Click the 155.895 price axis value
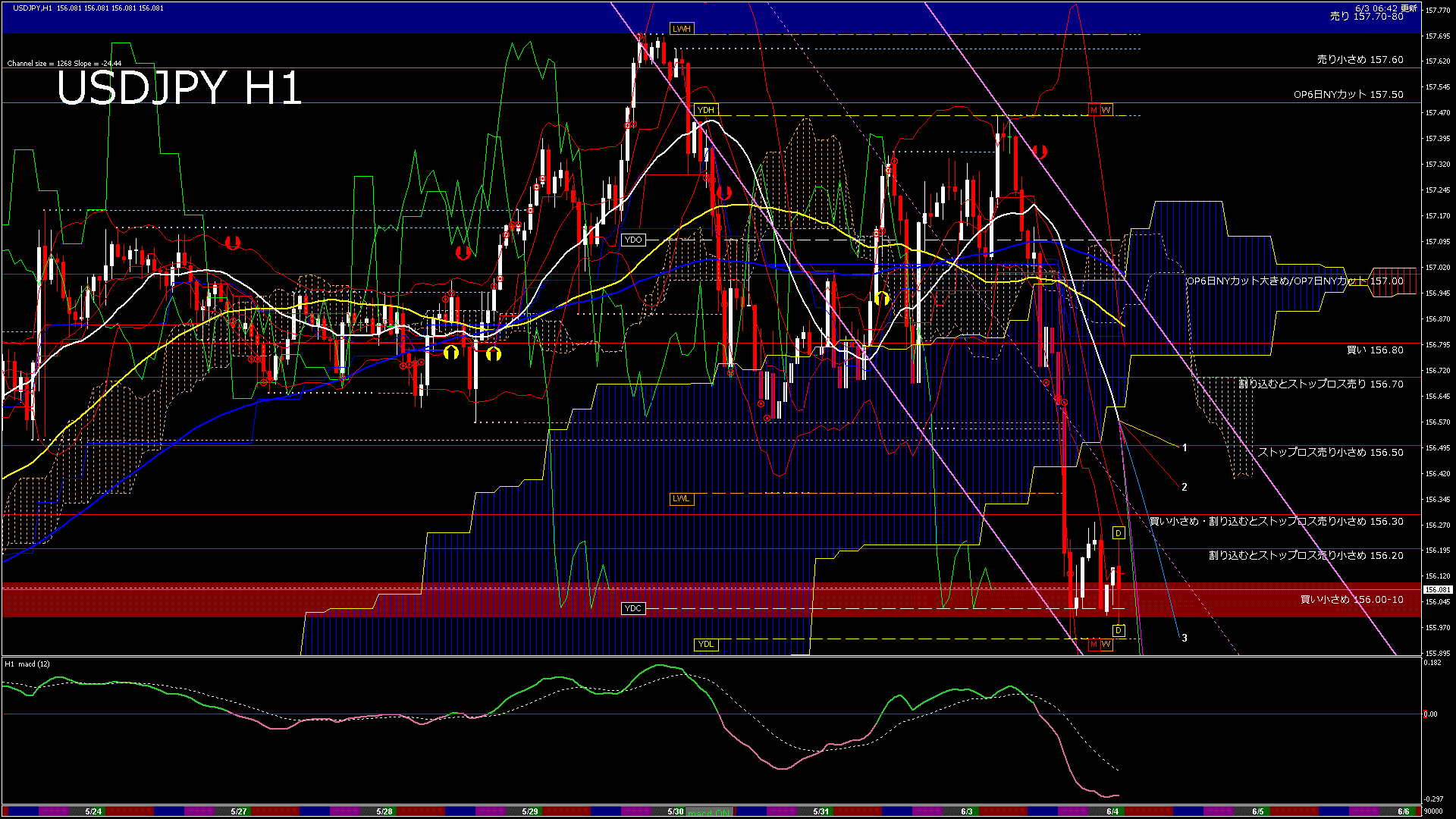This screenshot has width=1456, height=819. point(1438,653)
